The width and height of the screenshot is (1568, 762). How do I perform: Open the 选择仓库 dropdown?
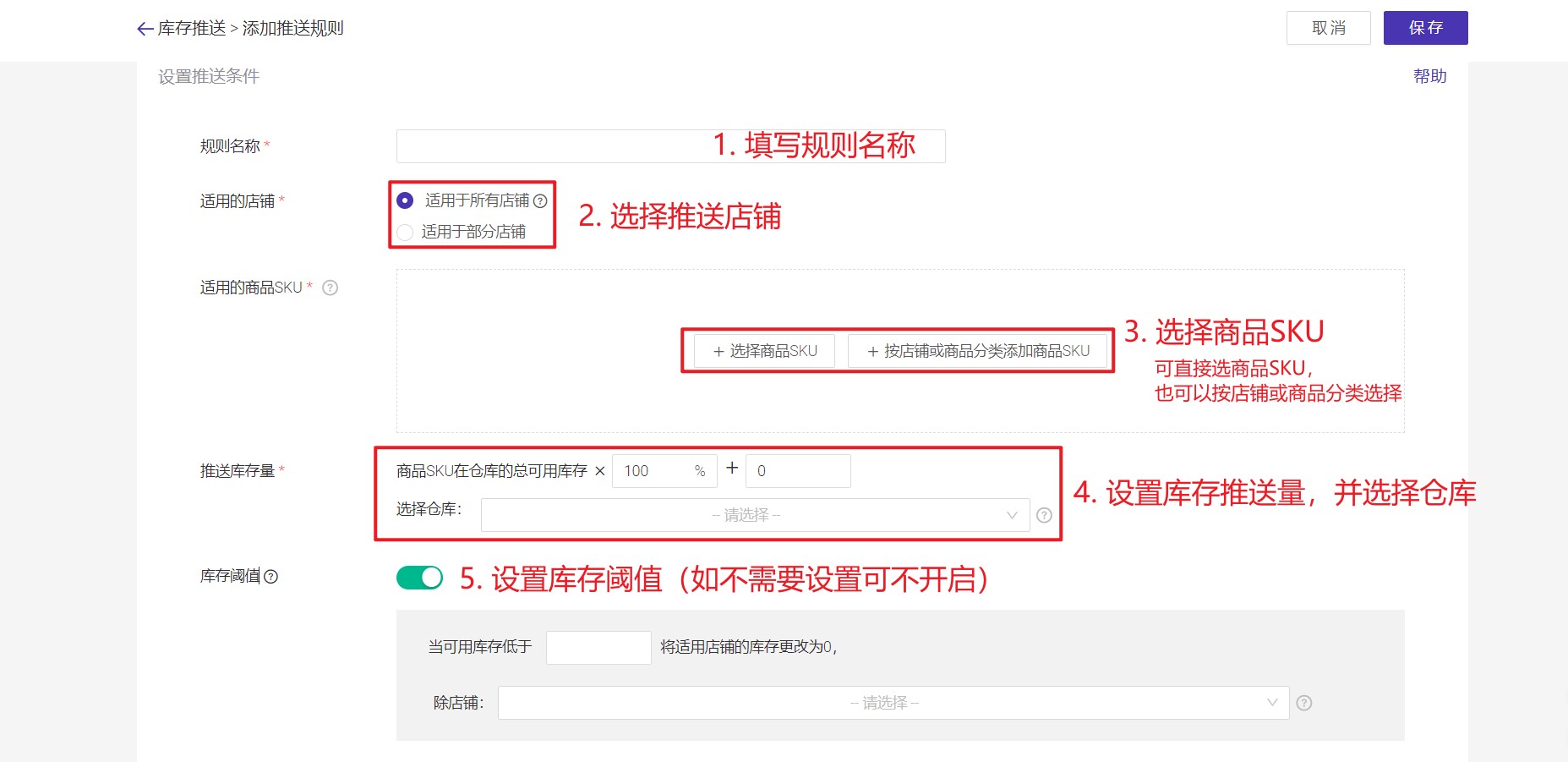click(x=752, y=514)
